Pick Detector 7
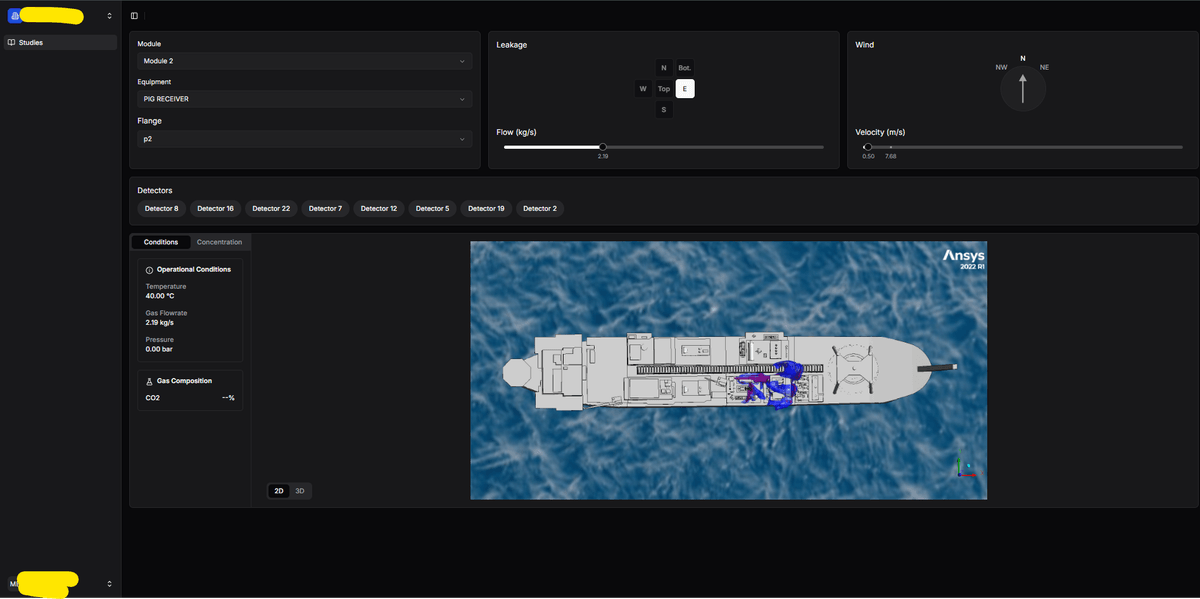 326,208
